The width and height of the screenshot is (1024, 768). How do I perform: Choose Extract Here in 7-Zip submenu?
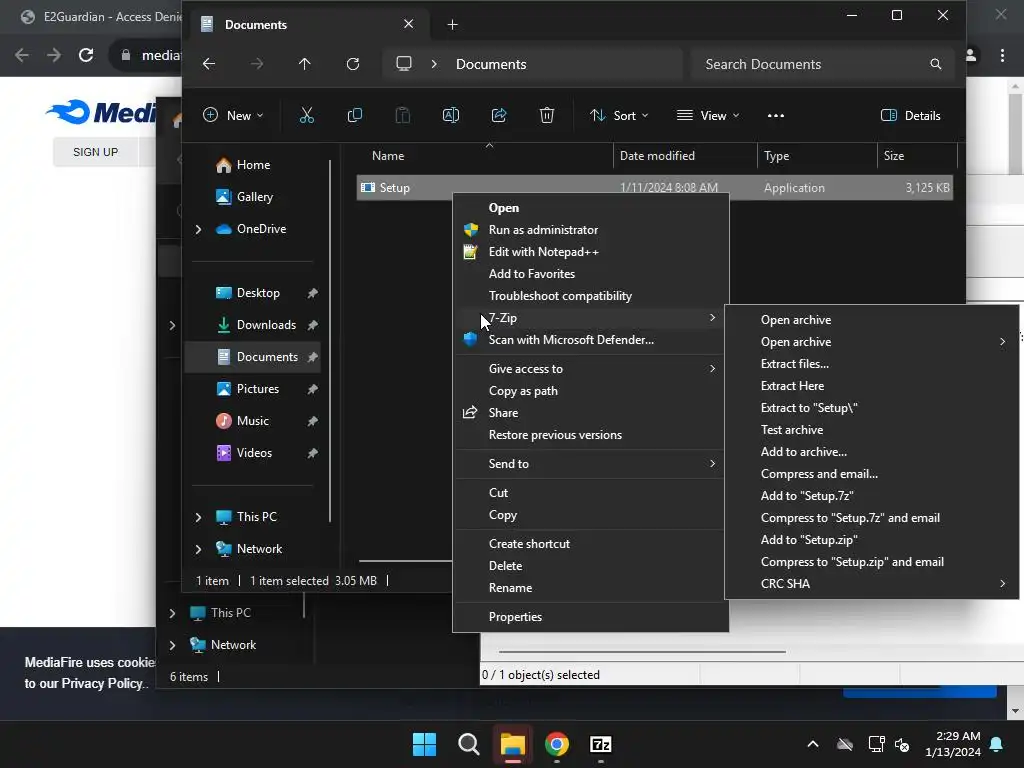[872, 386]
